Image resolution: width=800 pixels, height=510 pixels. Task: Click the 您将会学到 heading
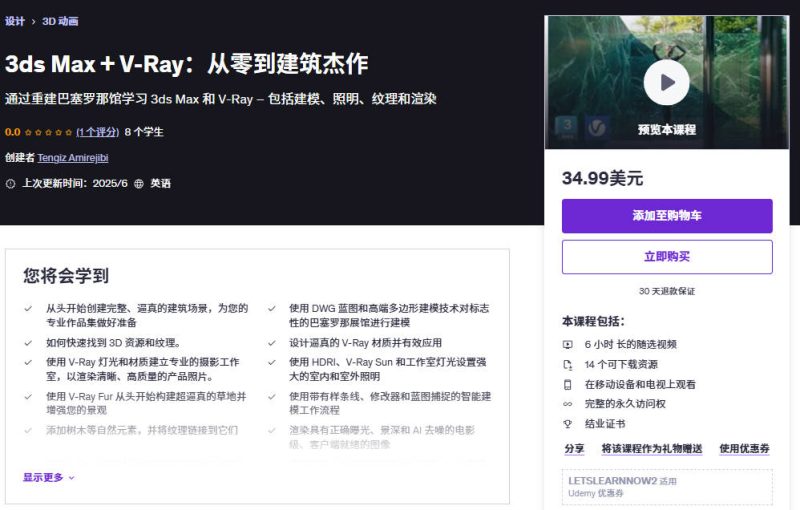pyautogui.click(x=66, y=275)
